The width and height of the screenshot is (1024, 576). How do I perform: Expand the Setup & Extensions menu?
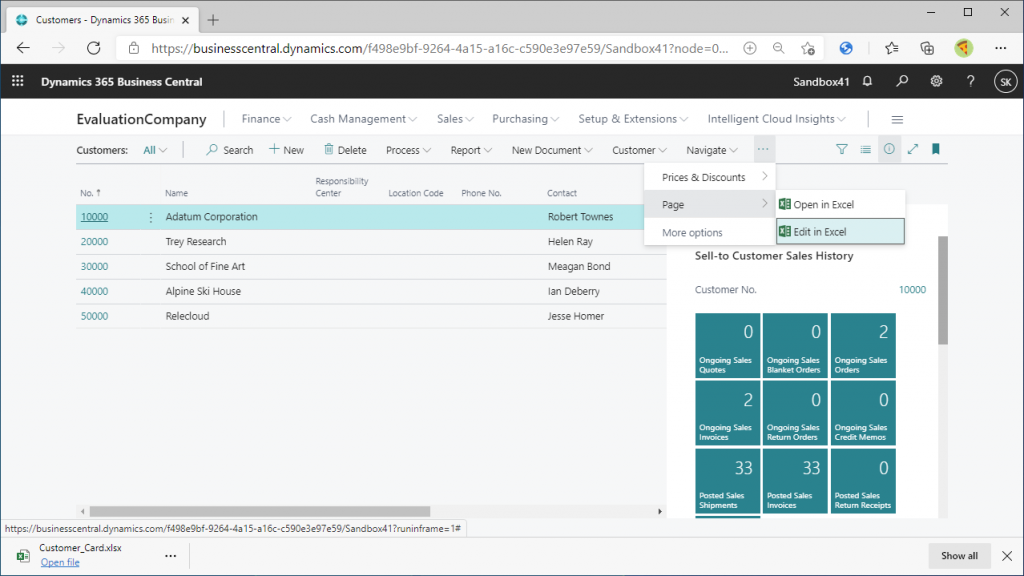[633, 119]
